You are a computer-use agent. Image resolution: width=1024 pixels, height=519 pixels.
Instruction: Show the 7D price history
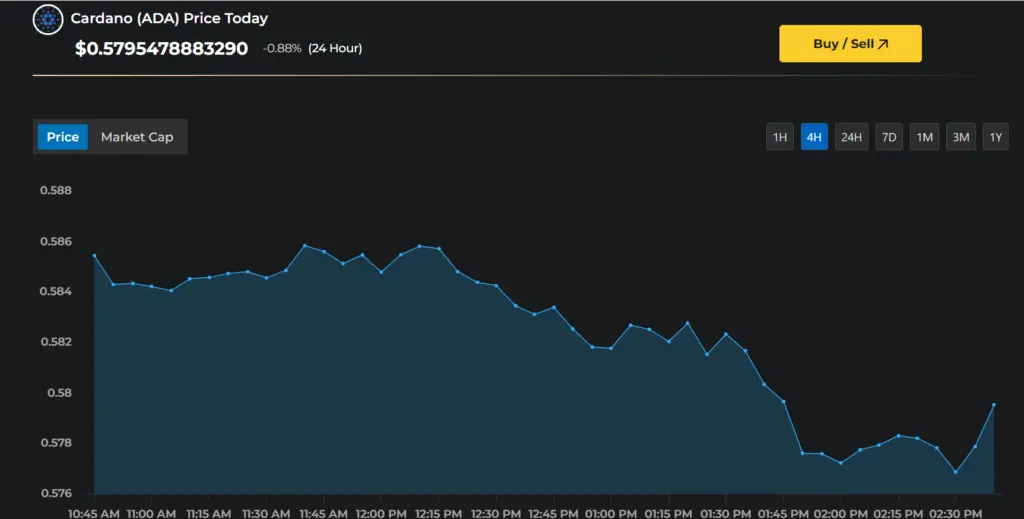[x=888, y=137]
